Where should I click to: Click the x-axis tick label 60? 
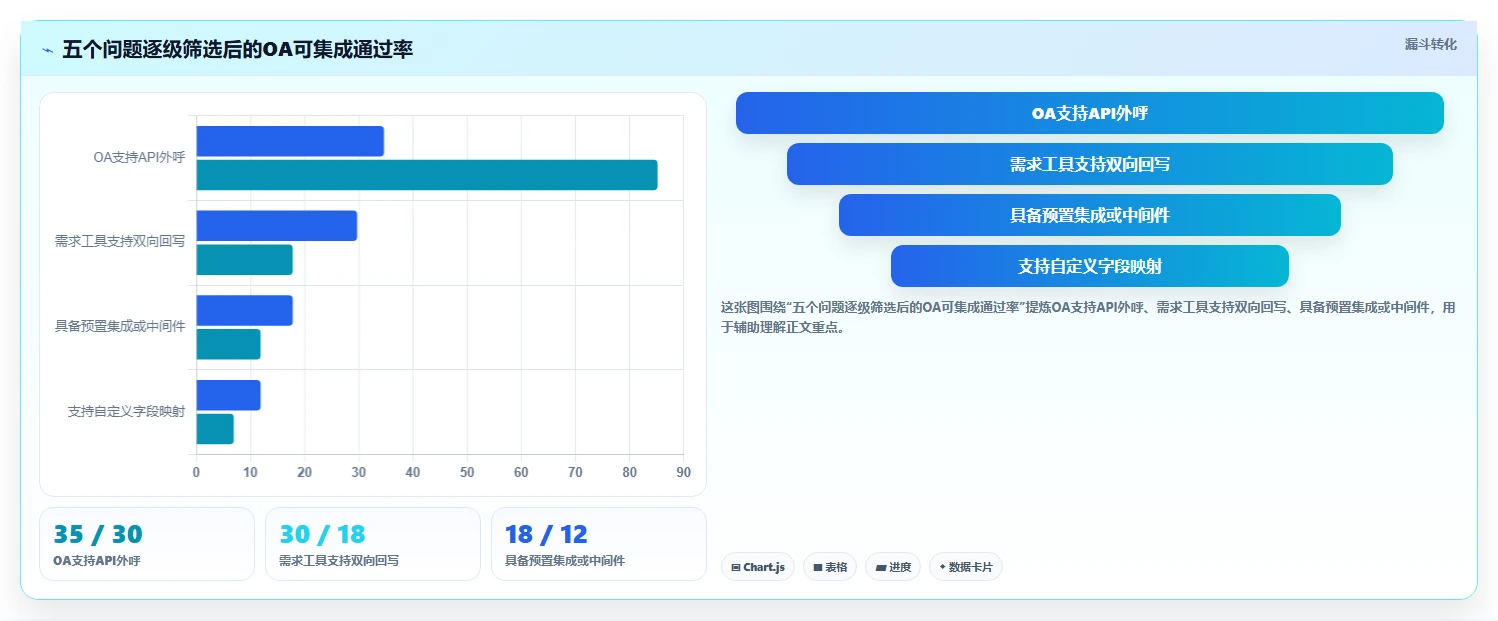(x=521, y=472)
